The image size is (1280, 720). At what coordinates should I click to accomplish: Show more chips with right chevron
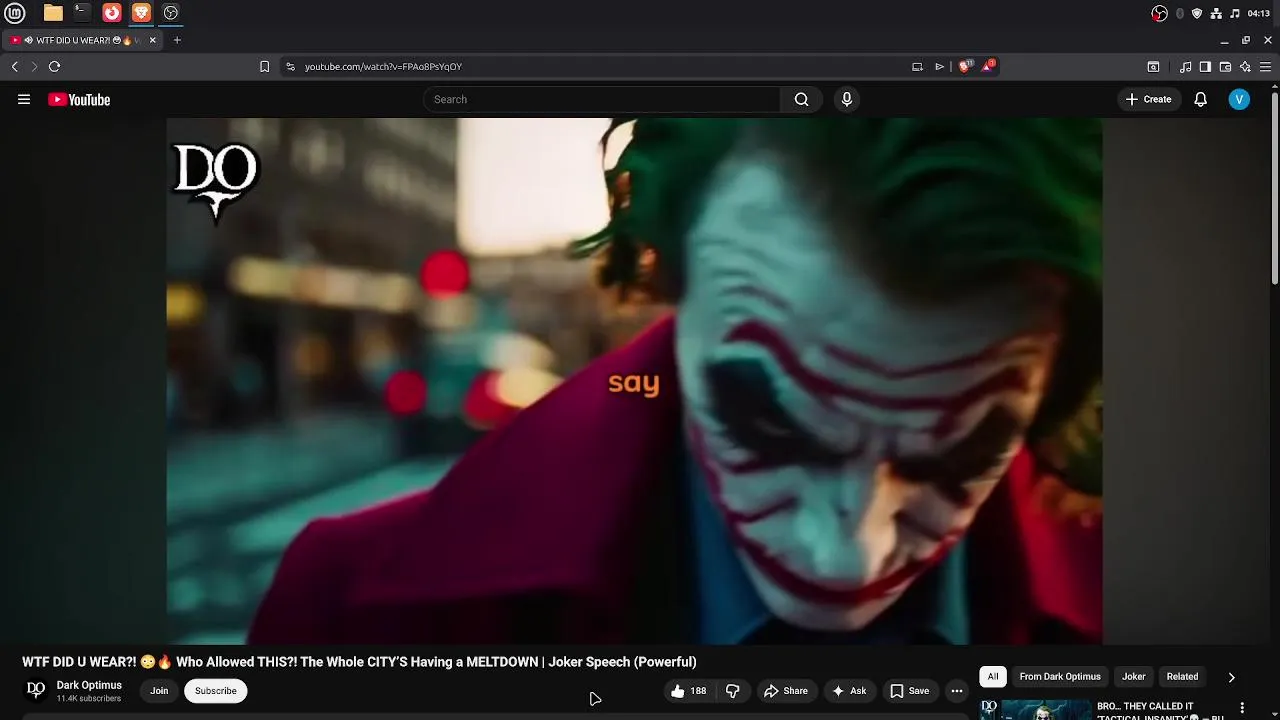(1231, 677)
